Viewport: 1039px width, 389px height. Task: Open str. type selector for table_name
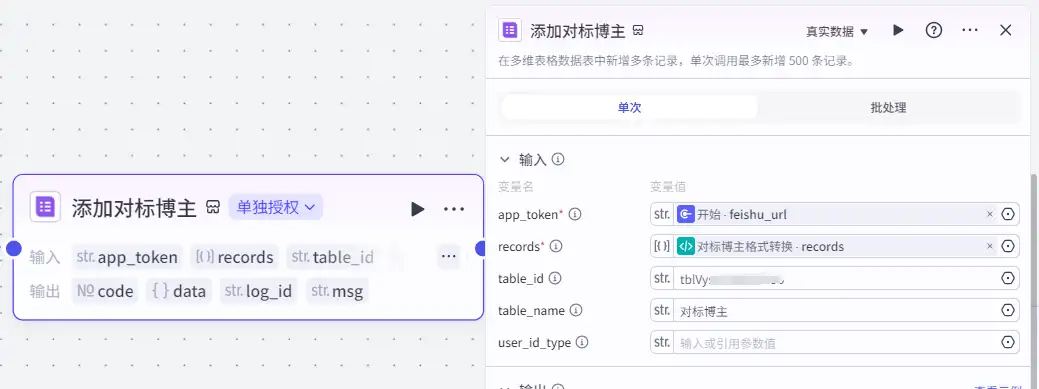click(662, 310)
